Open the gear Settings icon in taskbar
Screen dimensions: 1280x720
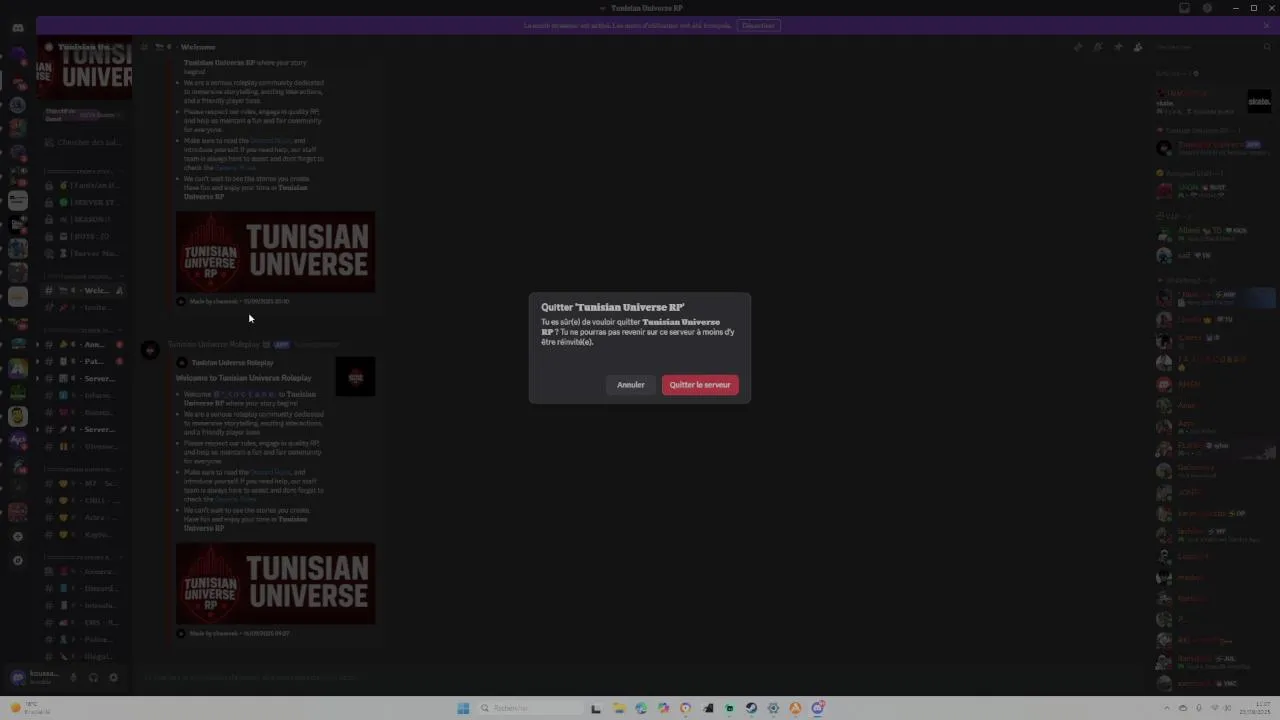point(773,708)
